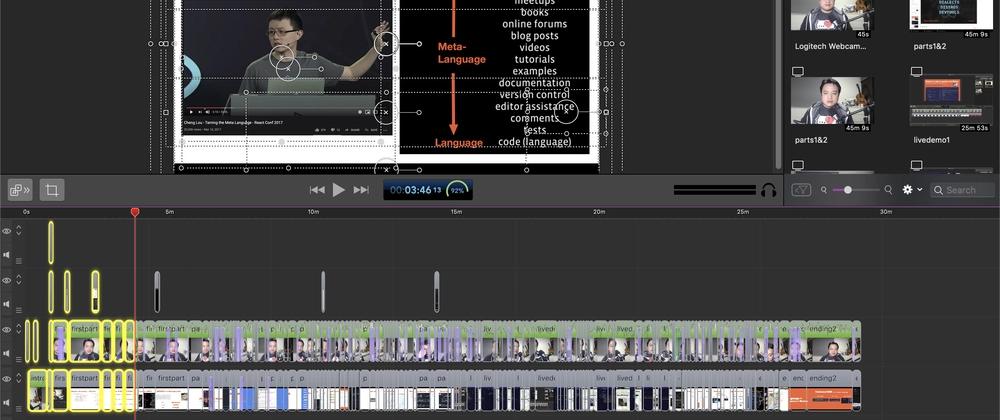Select the gray audio clip near 10m
This screenshot has width=1000, height=420.
click(x=323, y=292)
